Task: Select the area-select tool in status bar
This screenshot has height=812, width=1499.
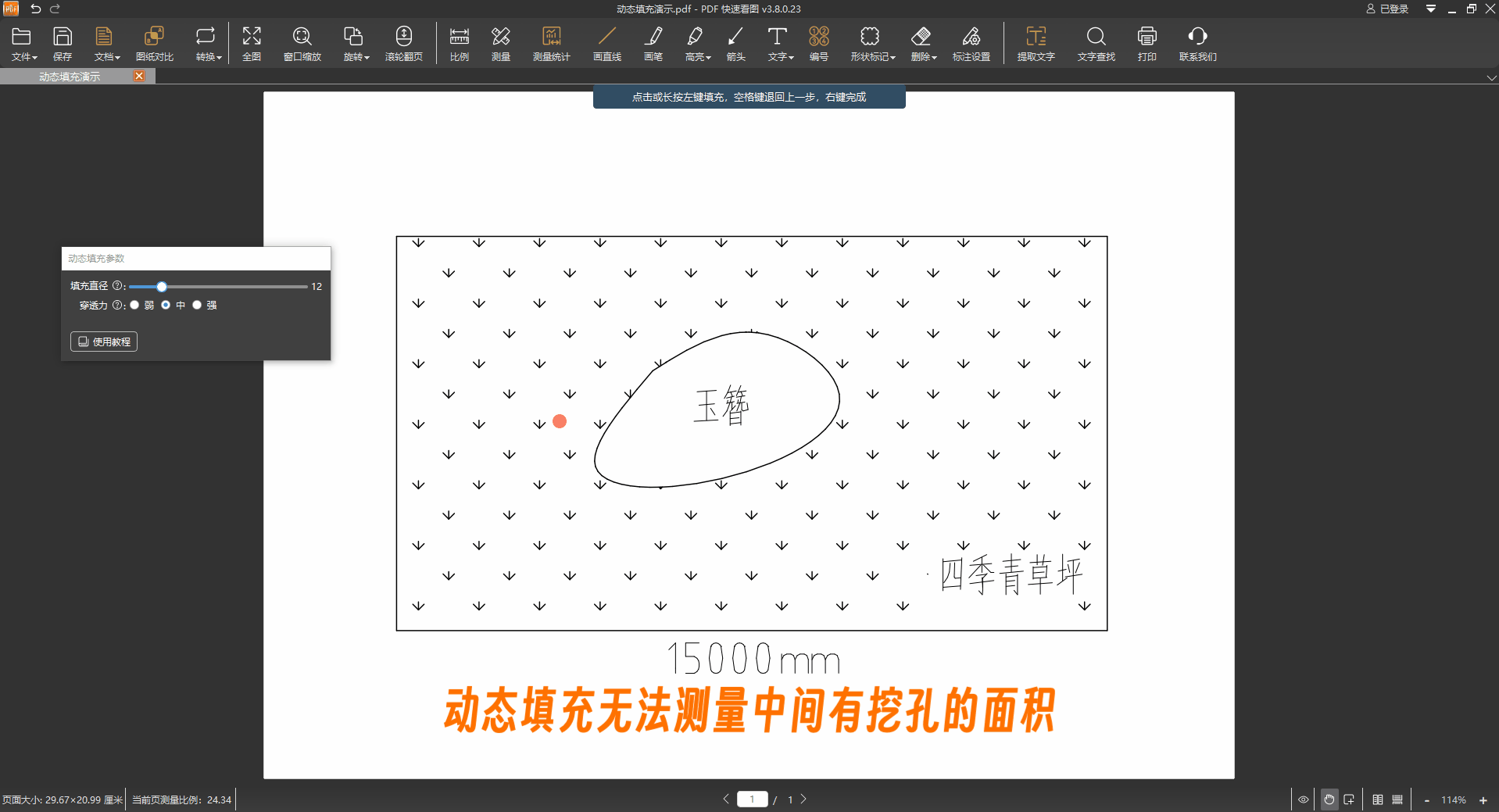Action: tap(1349, 799)
